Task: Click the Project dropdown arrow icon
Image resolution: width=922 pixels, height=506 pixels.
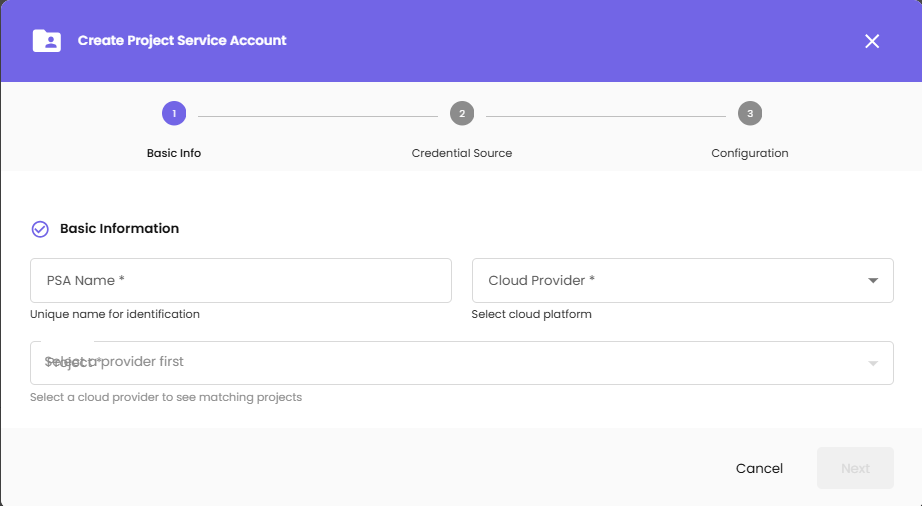Action: tap(873, 363)
